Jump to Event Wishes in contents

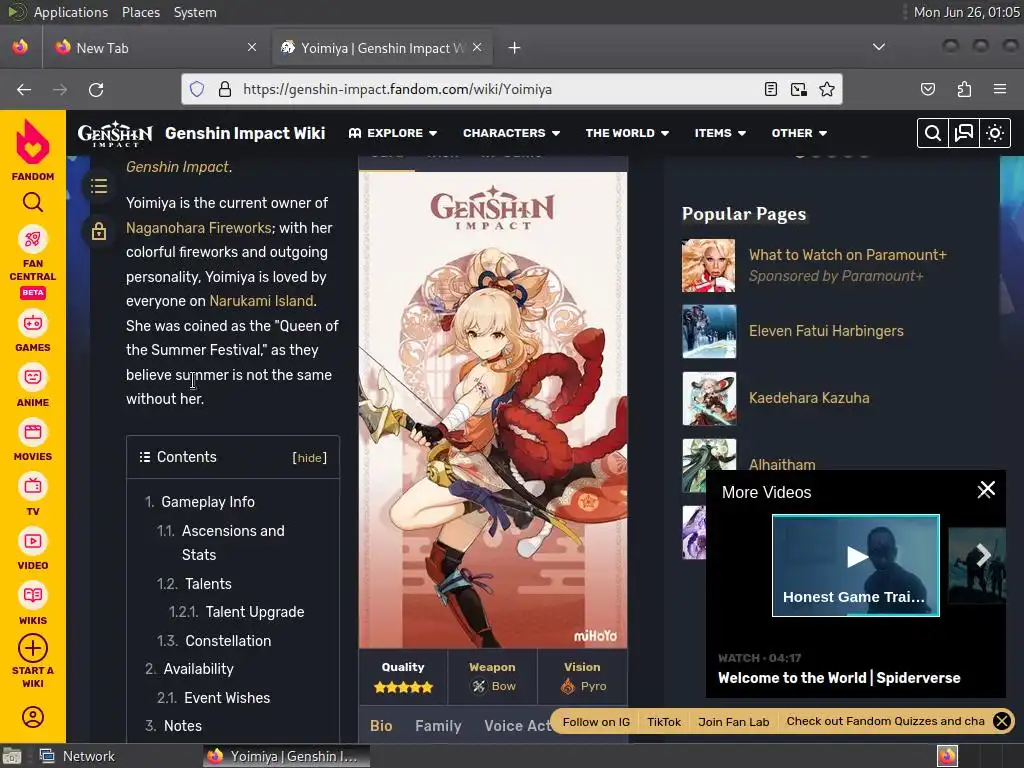[227, 697]
